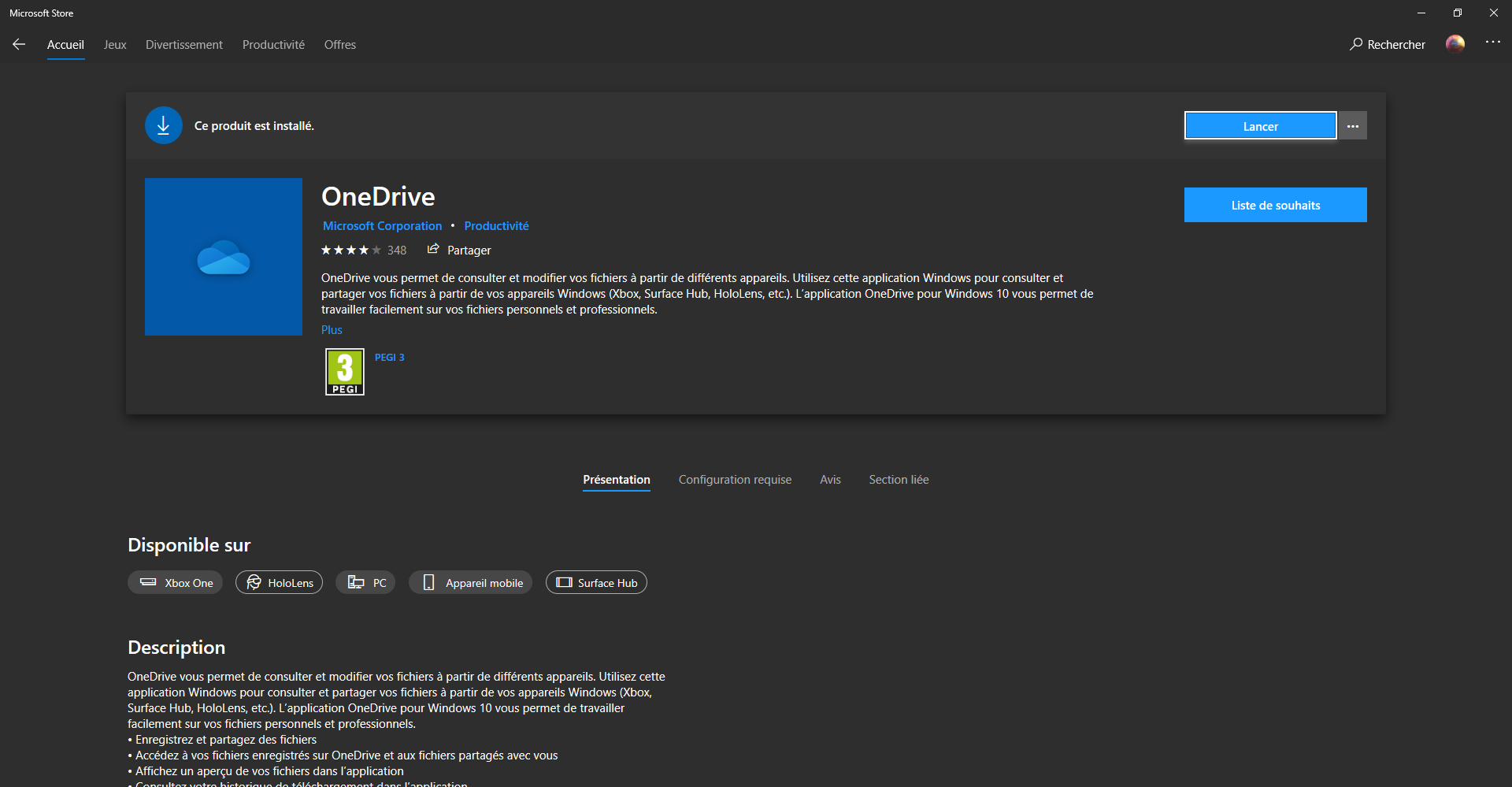1512x787 pixels.
Task: Click the PEGI 3 text link
Action: point(389,358)
